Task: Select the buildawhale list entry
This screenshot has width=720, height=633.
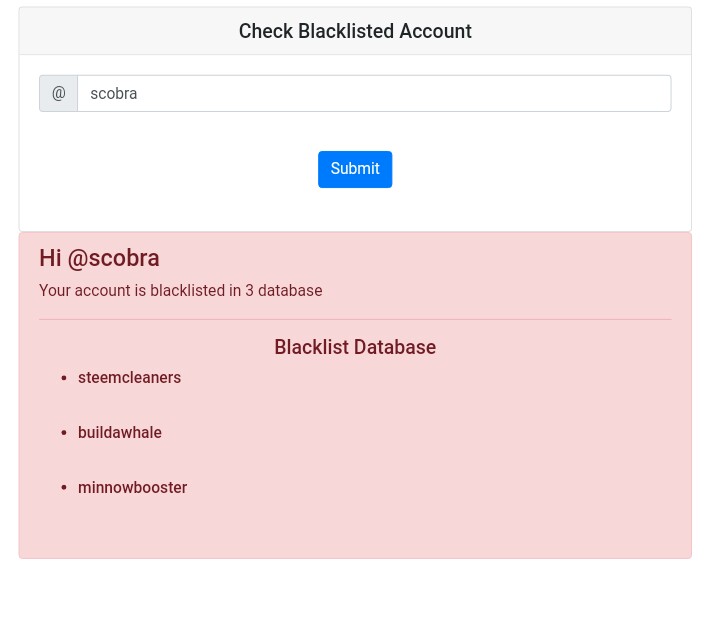Action: (119, 433)
